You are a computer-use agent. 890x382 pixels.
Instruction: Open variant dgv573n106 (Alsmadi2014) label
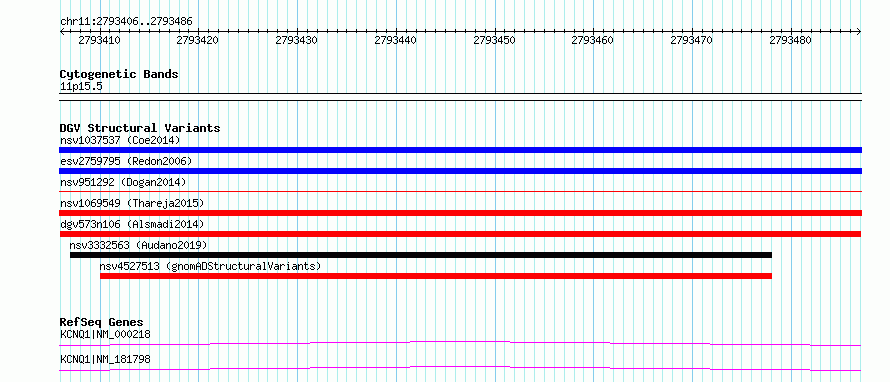pos(132,224)
